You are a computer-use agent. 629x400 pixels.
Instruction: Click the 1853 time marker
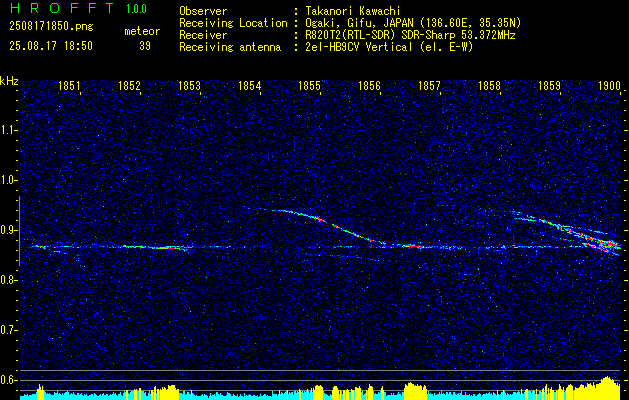click(189, 85)
